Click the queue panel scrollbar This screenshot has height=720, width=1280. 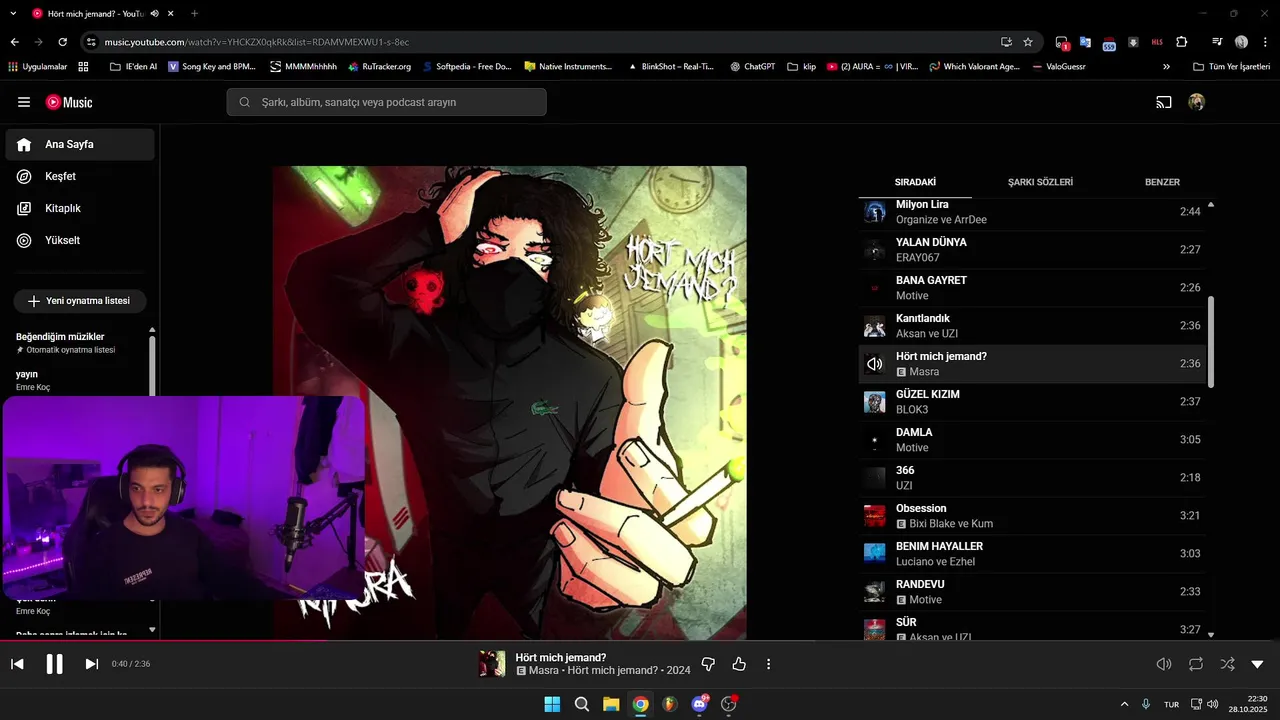[x=1211, y=342]
